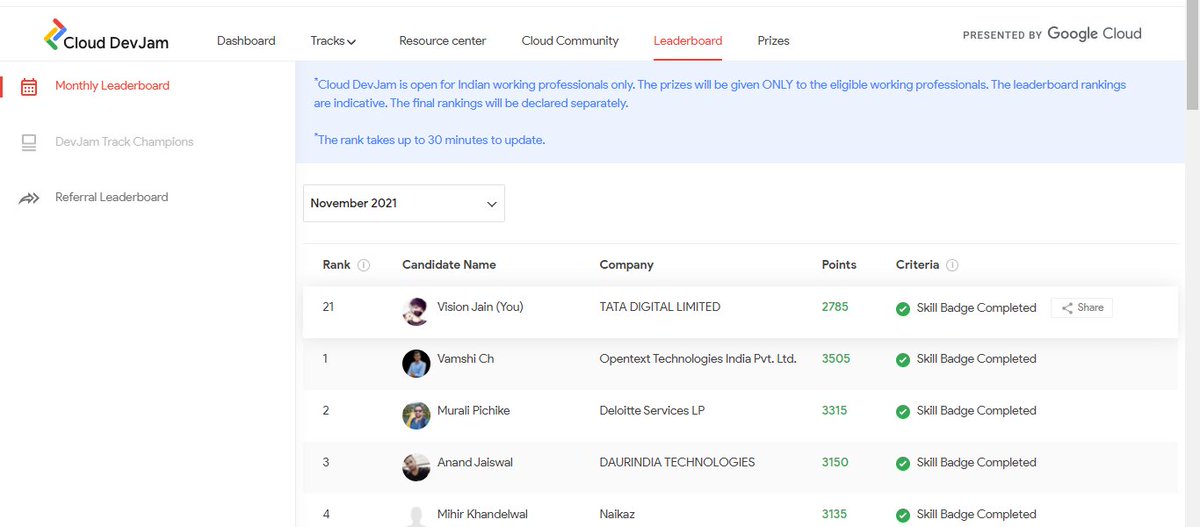Click Anand Jaiswal's profile avatar
The width and height of the screenshot is (1200, 527).
[416, 467]
